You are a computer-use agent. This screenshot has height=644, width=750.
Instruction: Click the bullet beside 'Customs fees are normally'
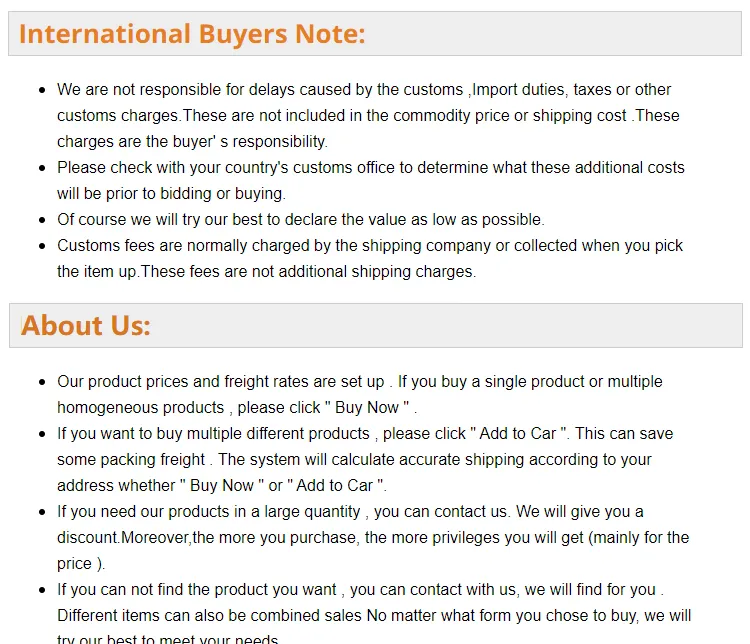pyautogui.click(x=43, y=246)
